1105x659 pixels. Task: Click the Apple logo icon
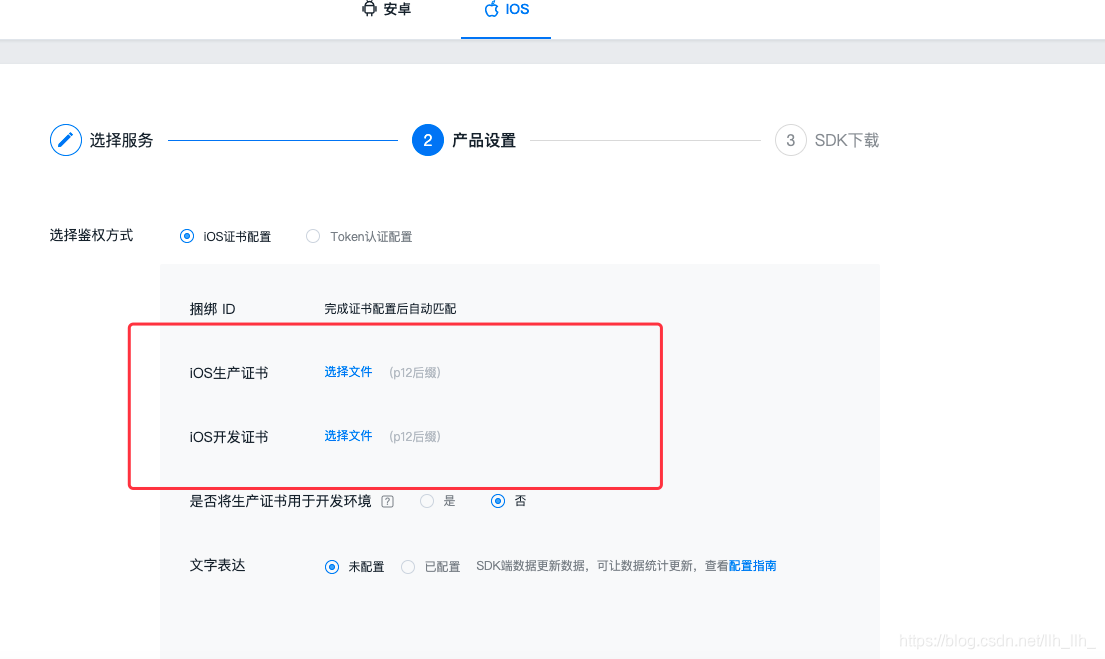(491, 8)
